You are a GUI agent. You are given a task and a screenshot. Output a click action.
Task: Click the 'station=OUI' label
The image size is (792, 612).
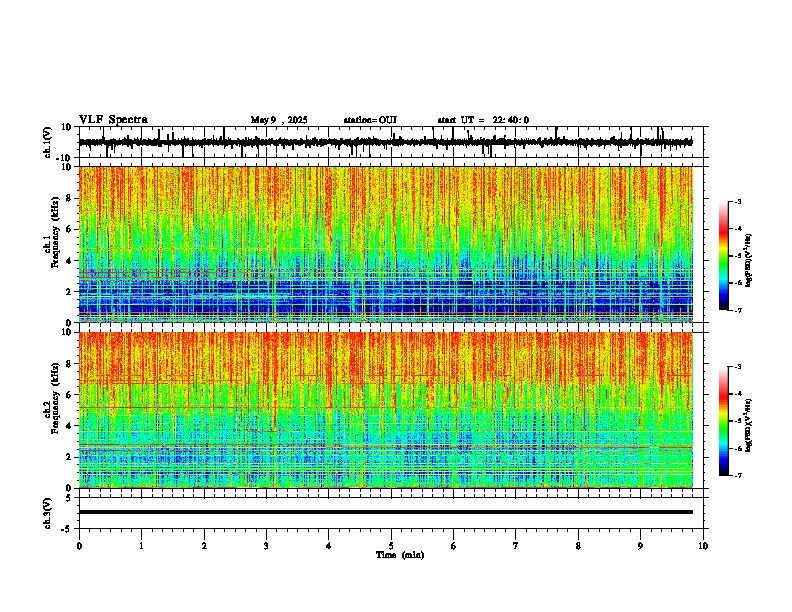point(370,120)
